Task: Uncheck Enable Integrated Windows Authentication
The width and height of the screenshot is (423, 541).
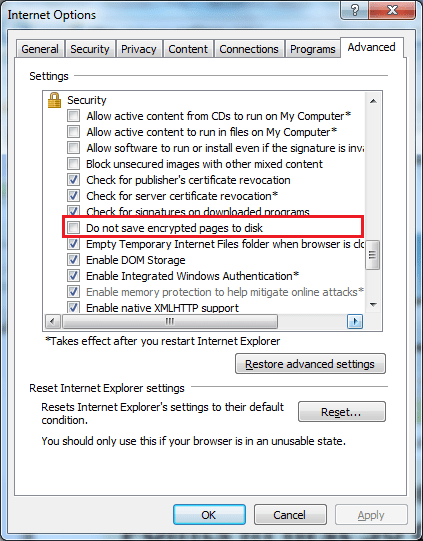Action: 73,275
